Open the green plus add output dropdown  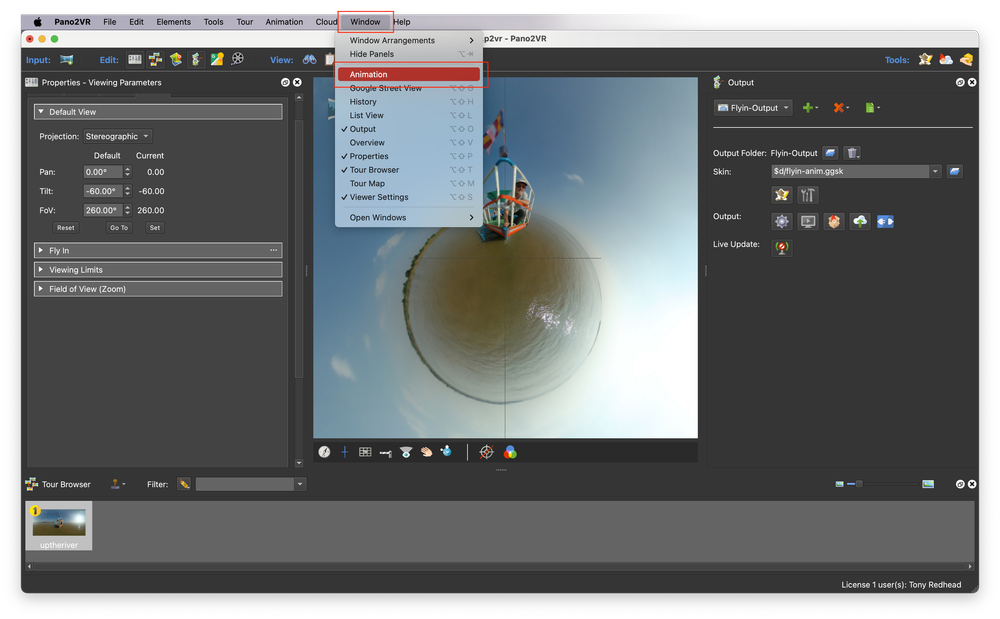pyautogui.click(x=810, y=108)
